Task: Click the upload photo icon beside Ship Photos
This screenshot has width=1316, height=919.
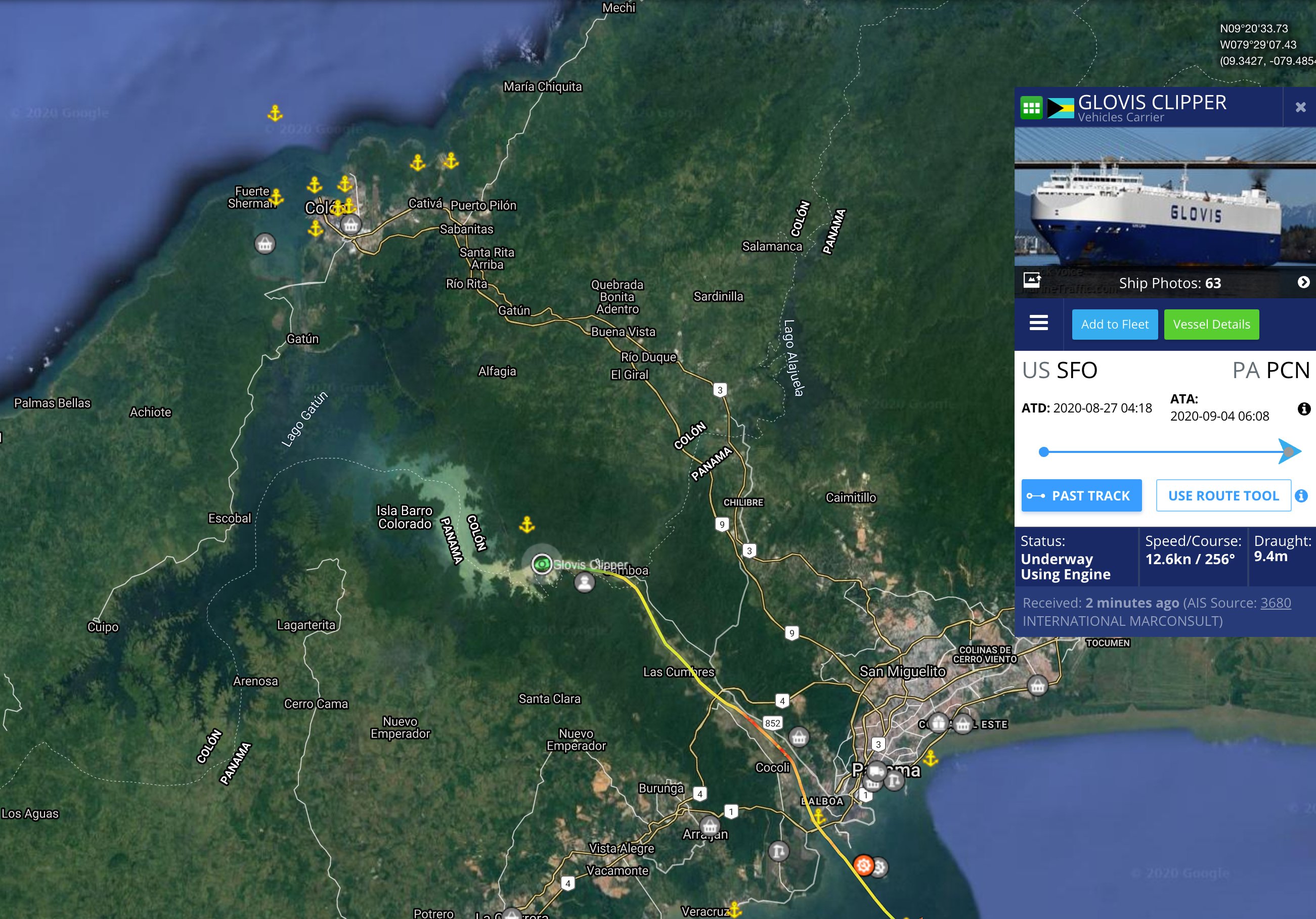Action: (x=1032, y=280)
